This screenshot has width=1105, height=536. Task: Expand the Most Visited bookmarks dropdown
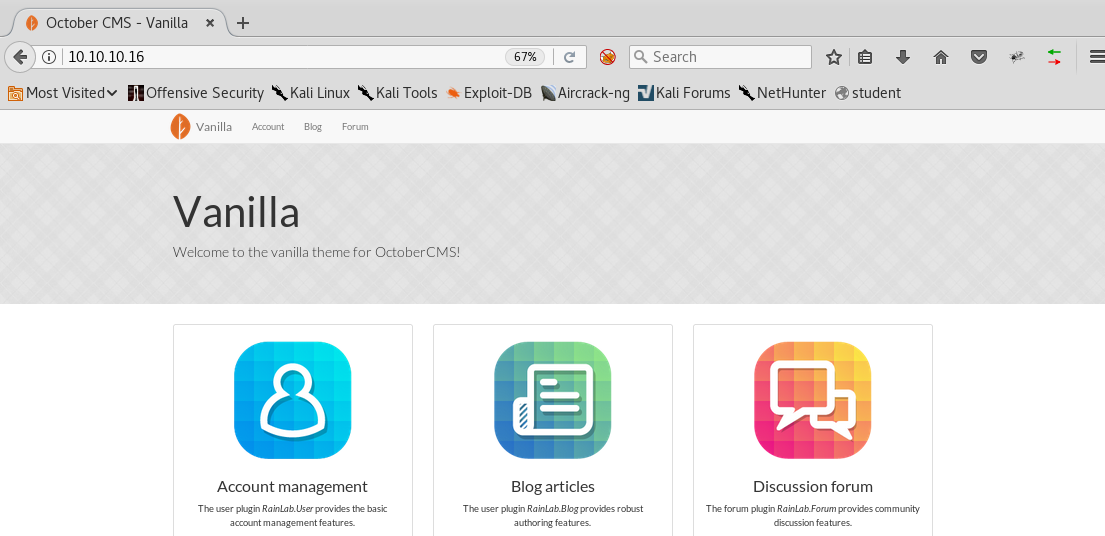tap(63, 93)
